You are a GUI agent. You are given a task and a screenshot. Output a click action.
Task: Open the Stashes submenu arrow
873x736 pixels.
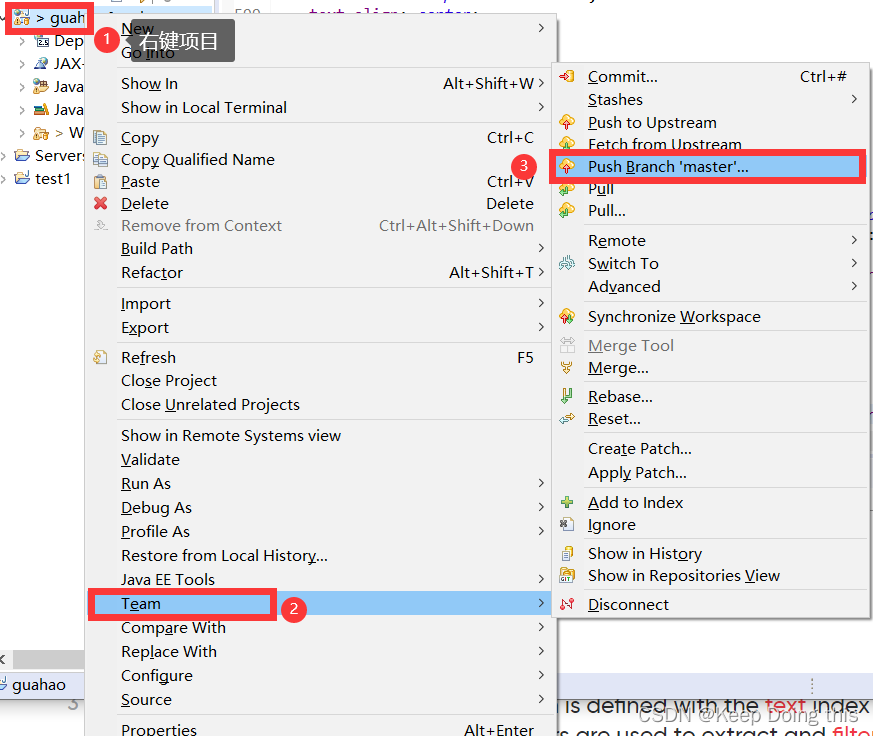tap(854, 99)
